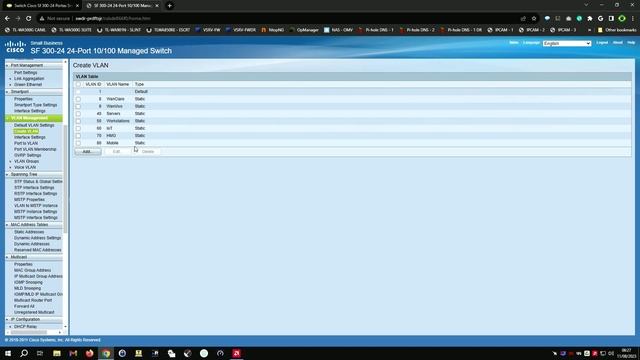The width and height of the screenshot is (640, 360).
Task: Expand Voice VLAN submenu
Action: click(x=11, y=167)
